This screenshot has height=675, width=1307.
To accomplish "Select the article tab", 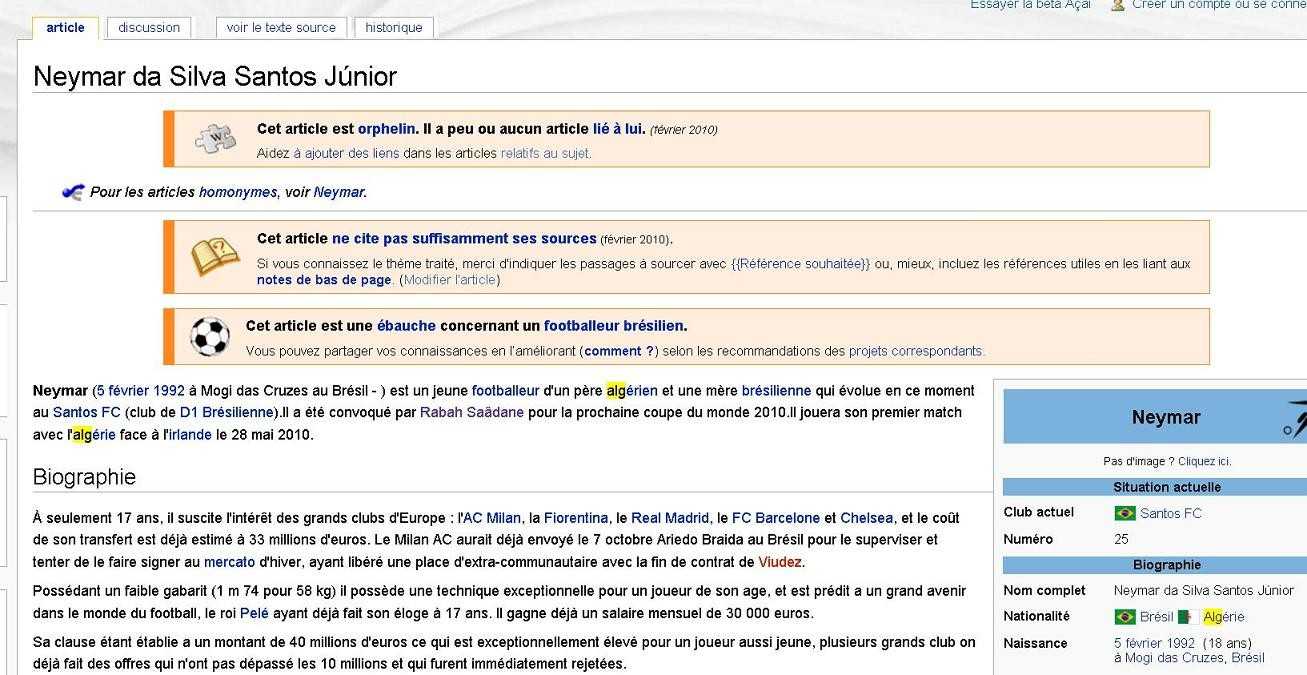I will tap(66, 28).
